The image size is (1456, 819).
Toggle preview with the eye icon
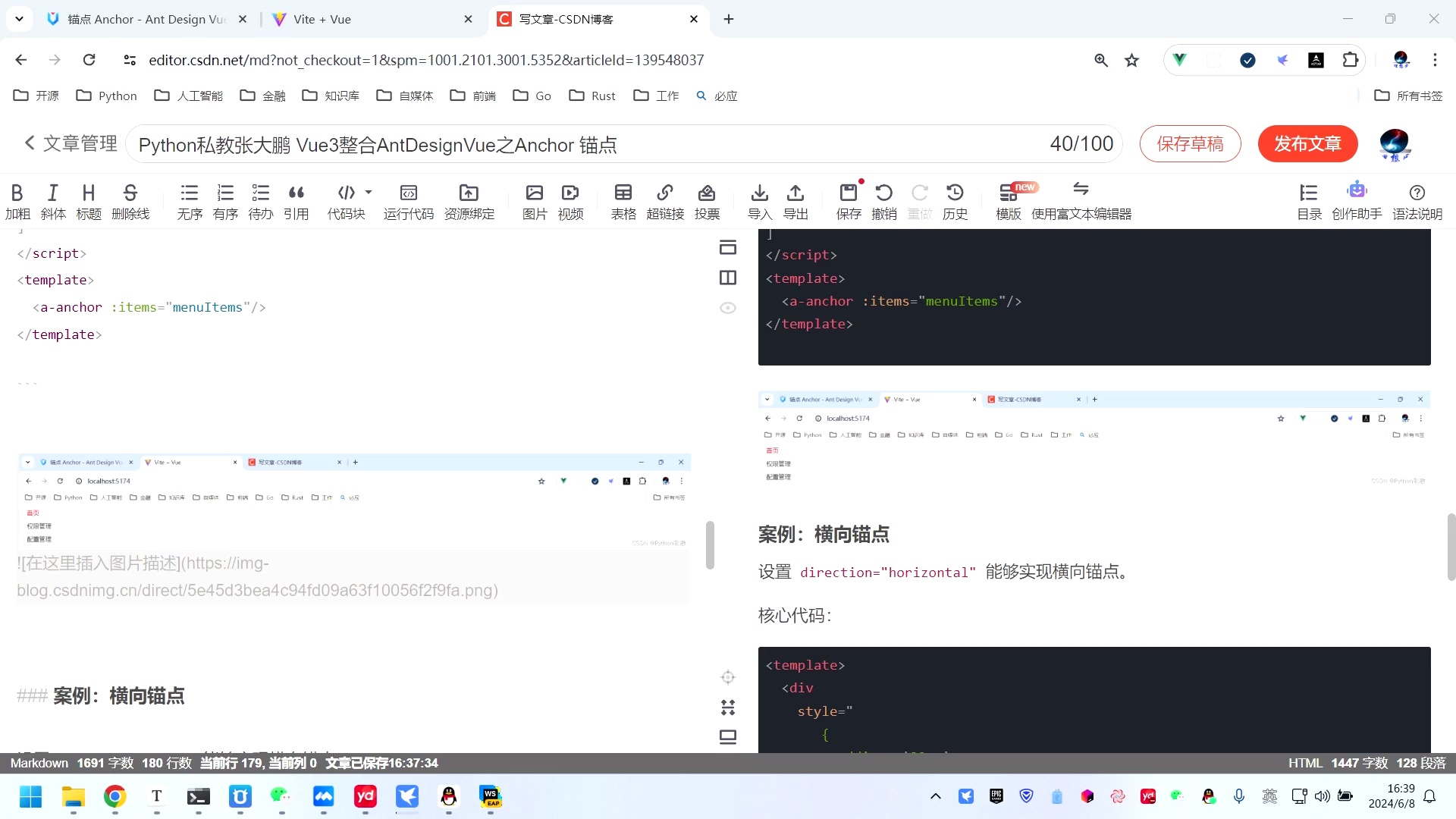[x=727, y=307]
